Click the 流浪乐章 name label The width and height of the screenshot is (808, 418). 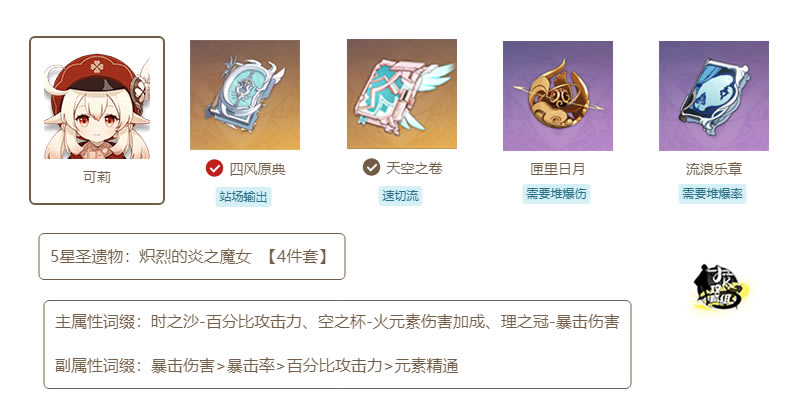click(x=714, y=169)
